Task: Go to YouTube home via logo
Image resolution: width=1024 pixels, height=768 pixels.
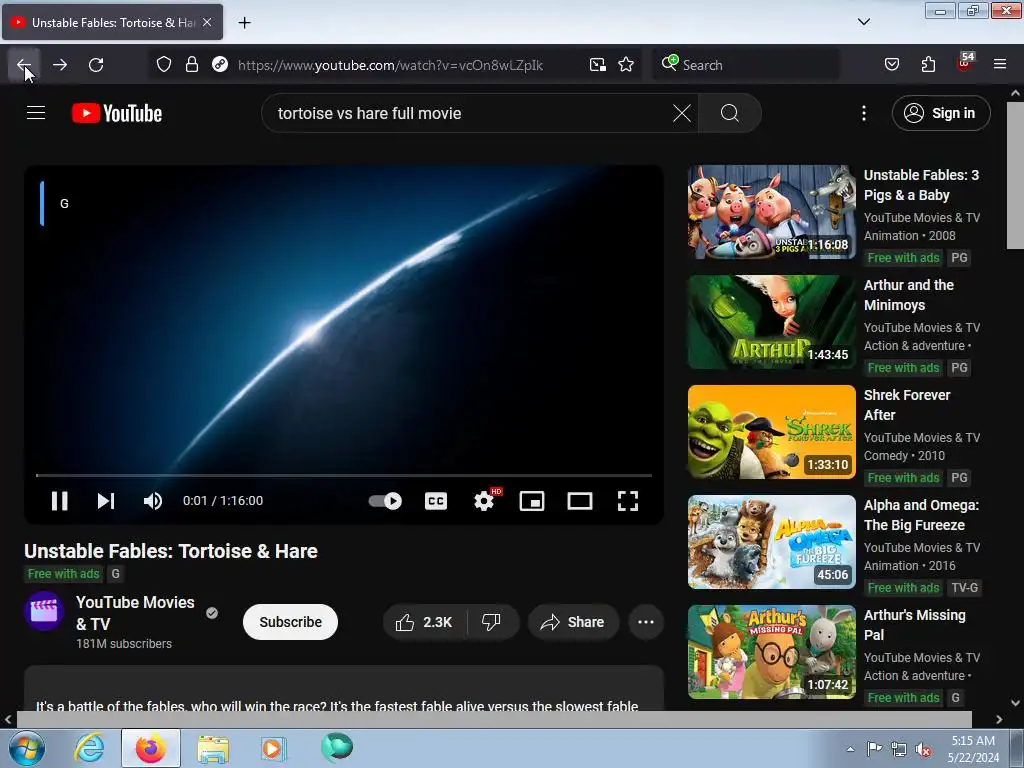Action: (x=117, y=113)
